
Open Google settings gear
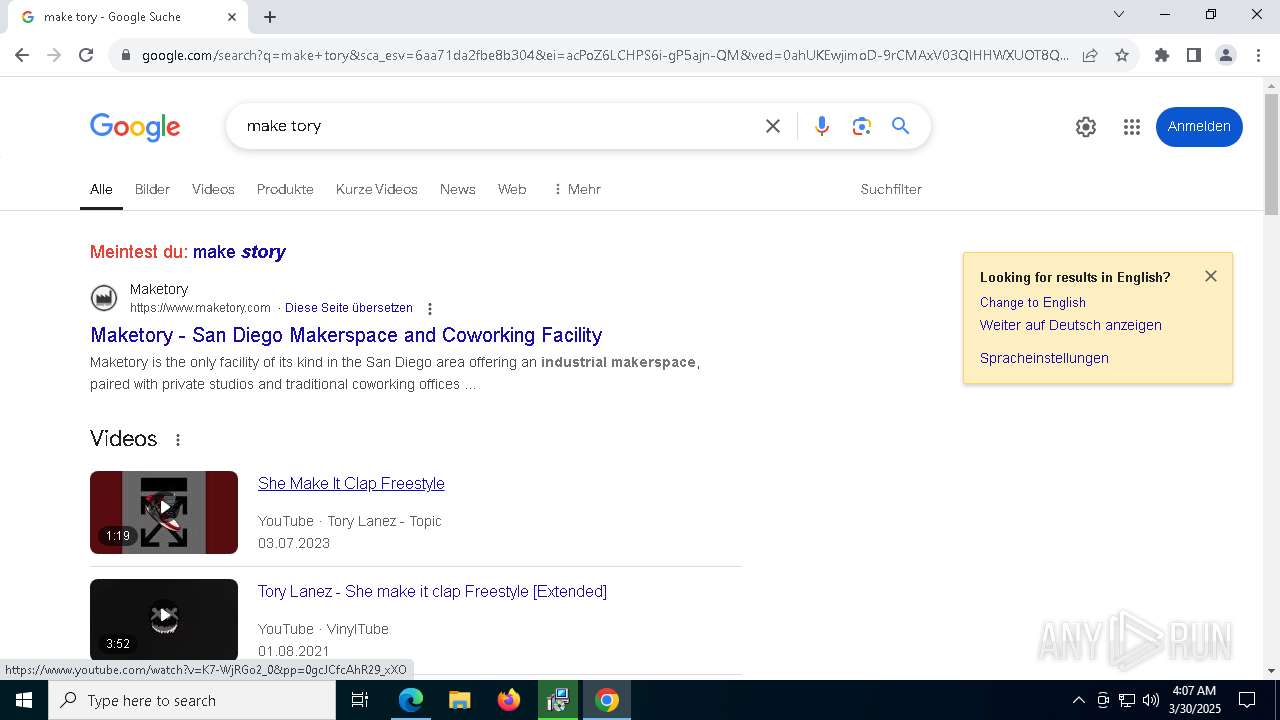pyautogui.click(x=1086, y=127)
